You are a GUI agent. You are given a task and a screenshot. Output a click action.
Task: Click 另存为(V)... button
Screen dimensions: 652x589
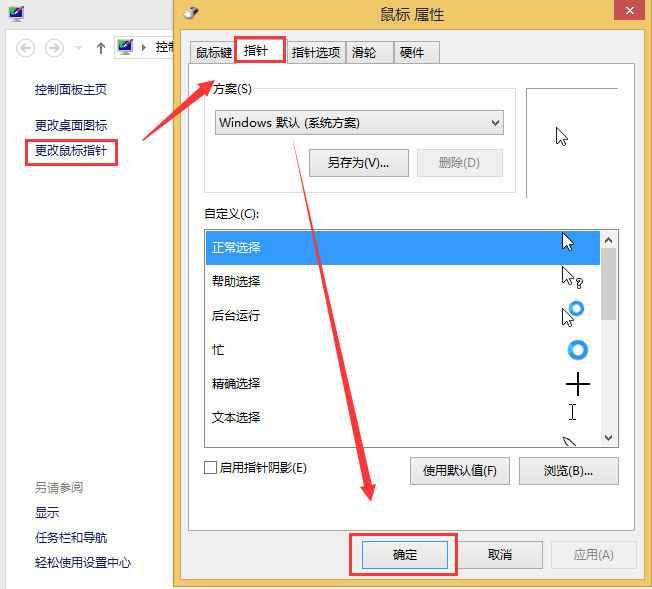tap(359, 163)
